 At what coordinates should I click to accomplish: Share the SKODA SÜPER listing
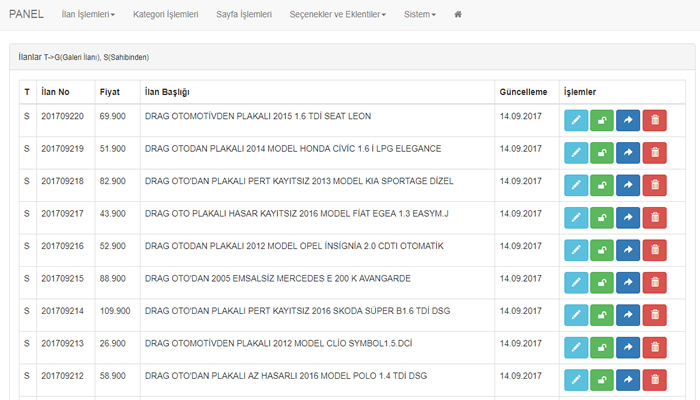pyautogui.click(x=628, y=315)
